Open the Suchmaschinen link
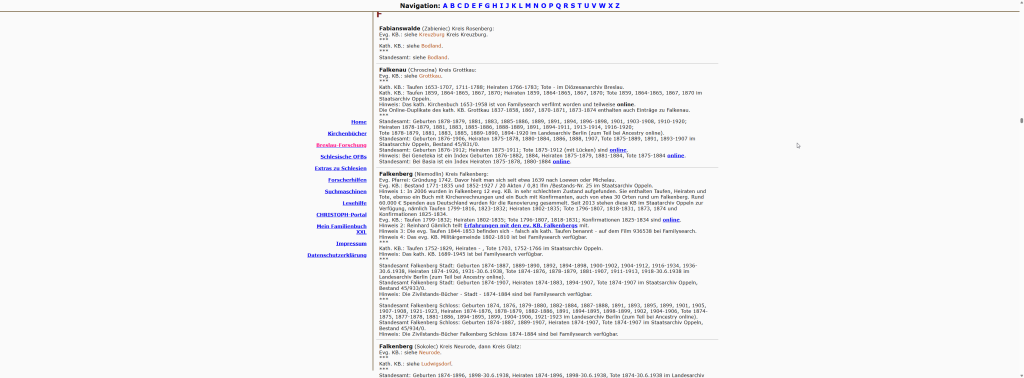 [x=345, y=191]
